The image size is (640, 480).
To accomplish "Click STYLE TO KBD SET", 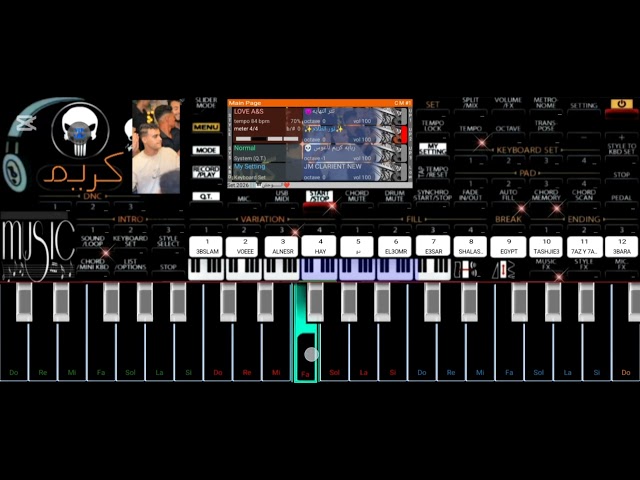I will point(621,149).
